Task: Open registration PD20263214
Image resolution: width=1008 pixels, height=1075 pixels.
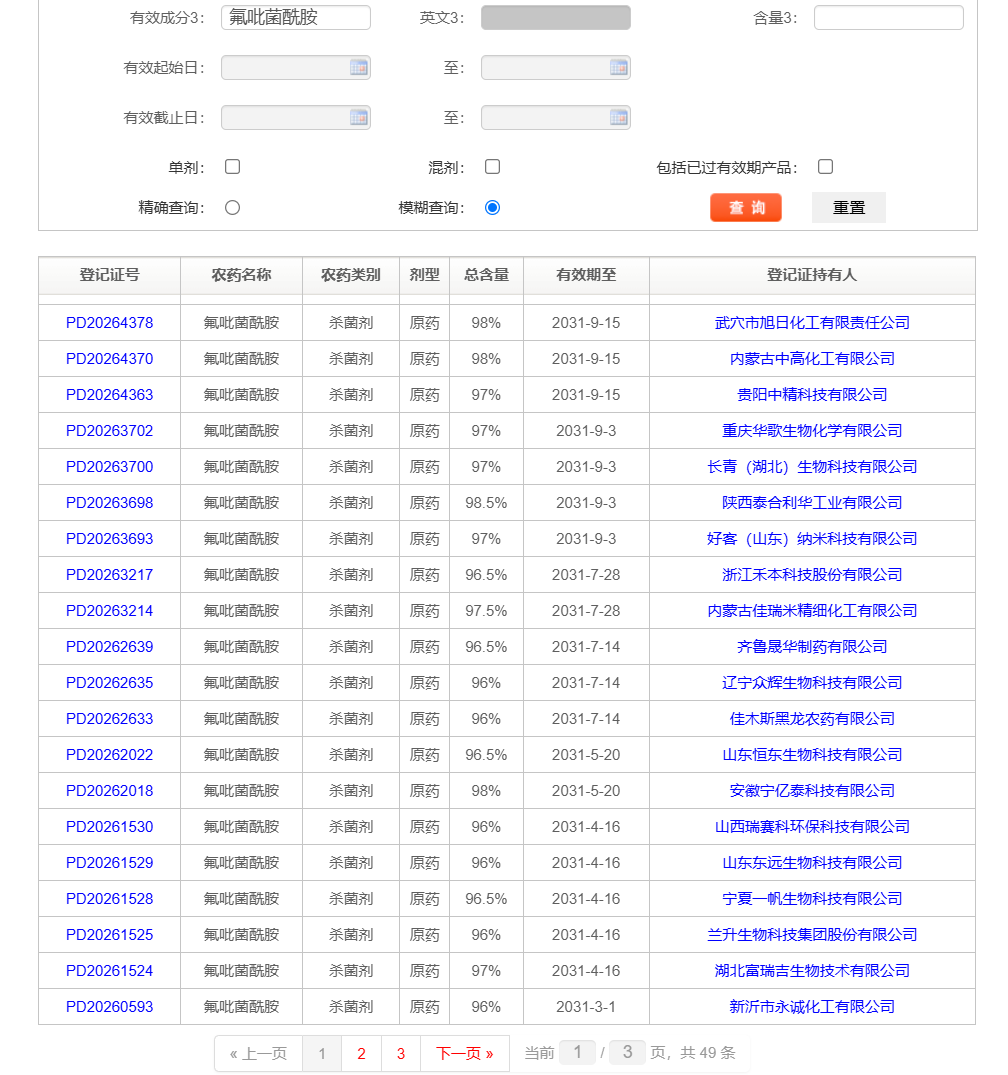Action: pos(110,611)
